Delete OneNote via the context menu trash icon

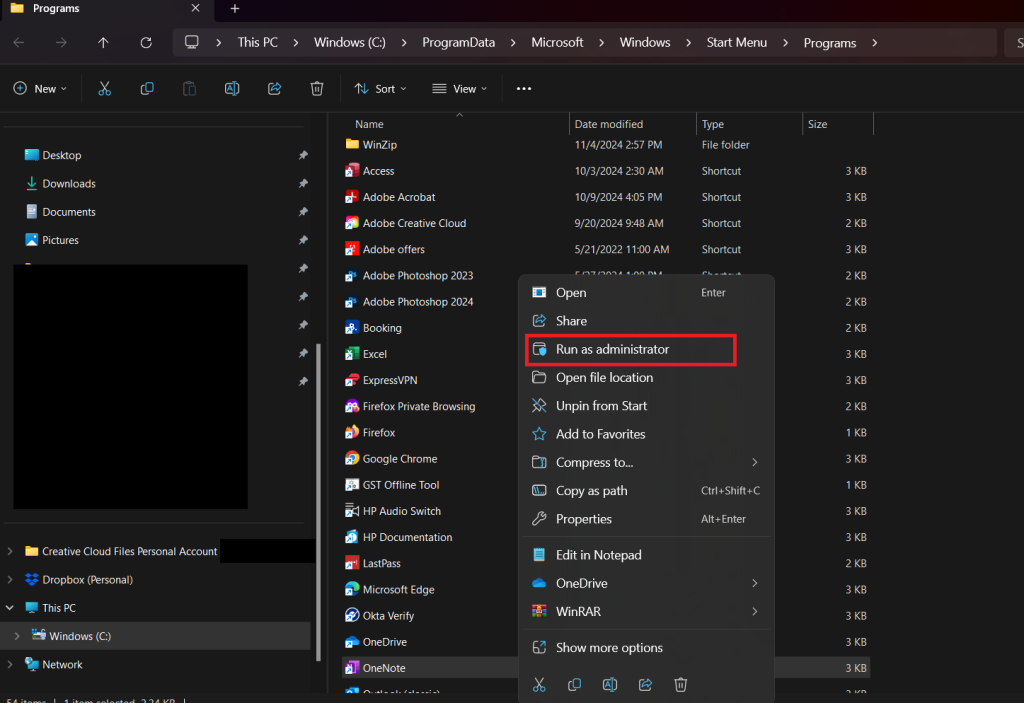point(680,684)
